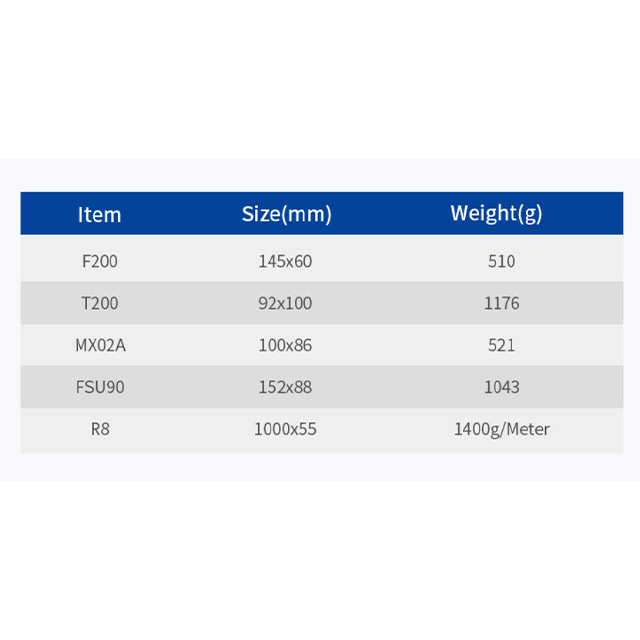Click the 92x100 size value
640x640 pixels.
285,303
